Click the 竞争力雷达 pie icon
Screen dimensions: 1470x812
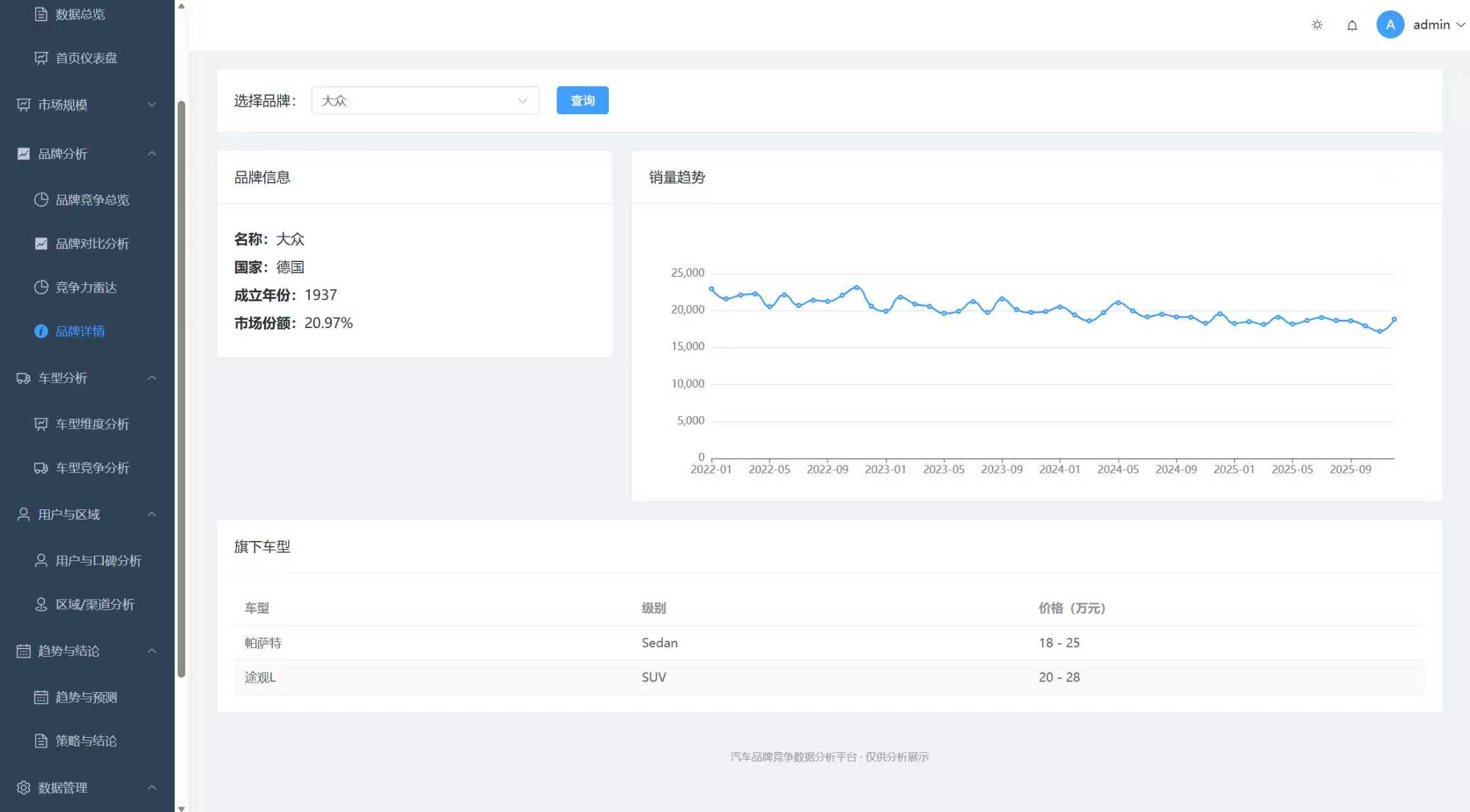point(41,287)
